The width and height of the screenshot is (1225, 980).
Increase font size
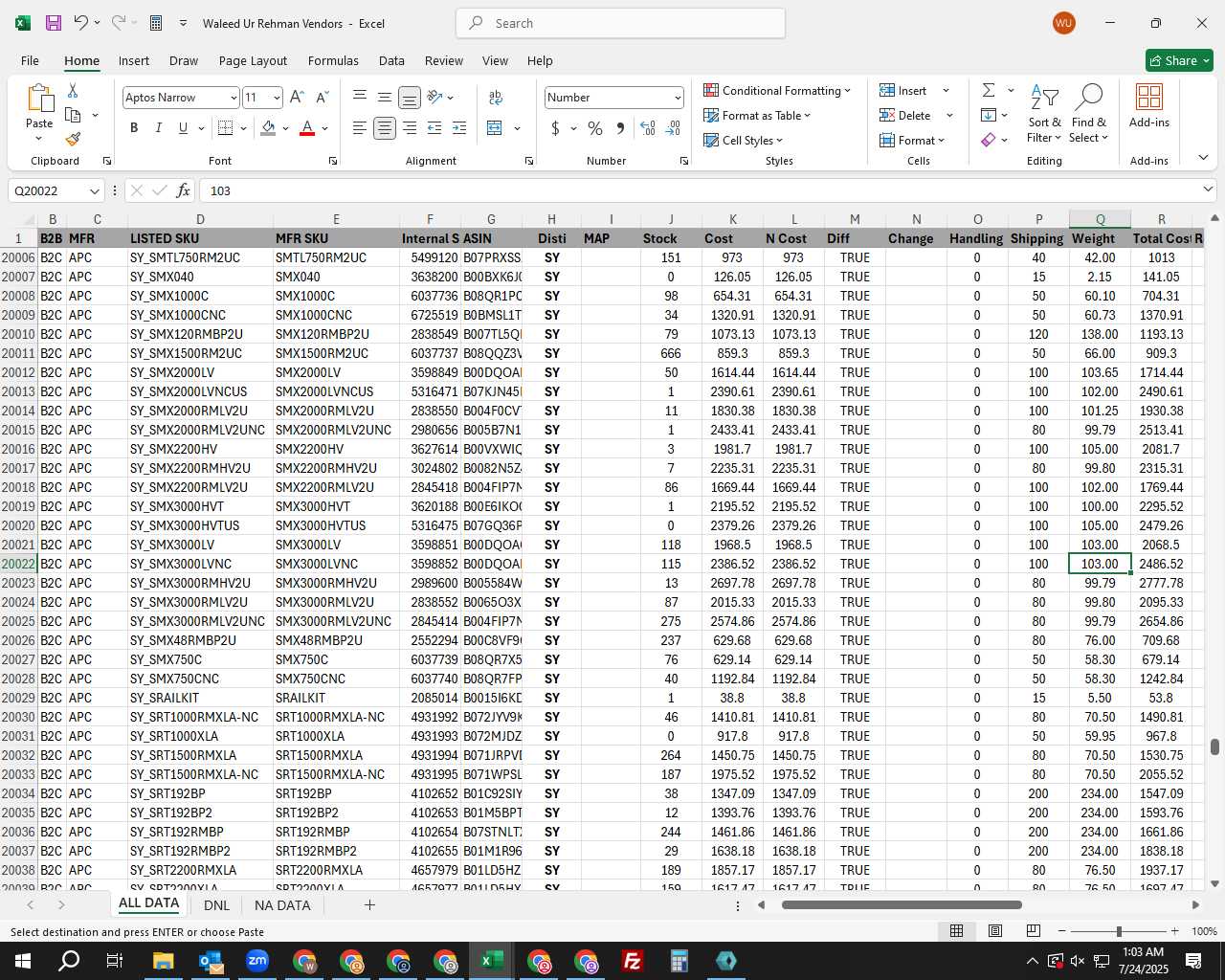pos(297,98)
